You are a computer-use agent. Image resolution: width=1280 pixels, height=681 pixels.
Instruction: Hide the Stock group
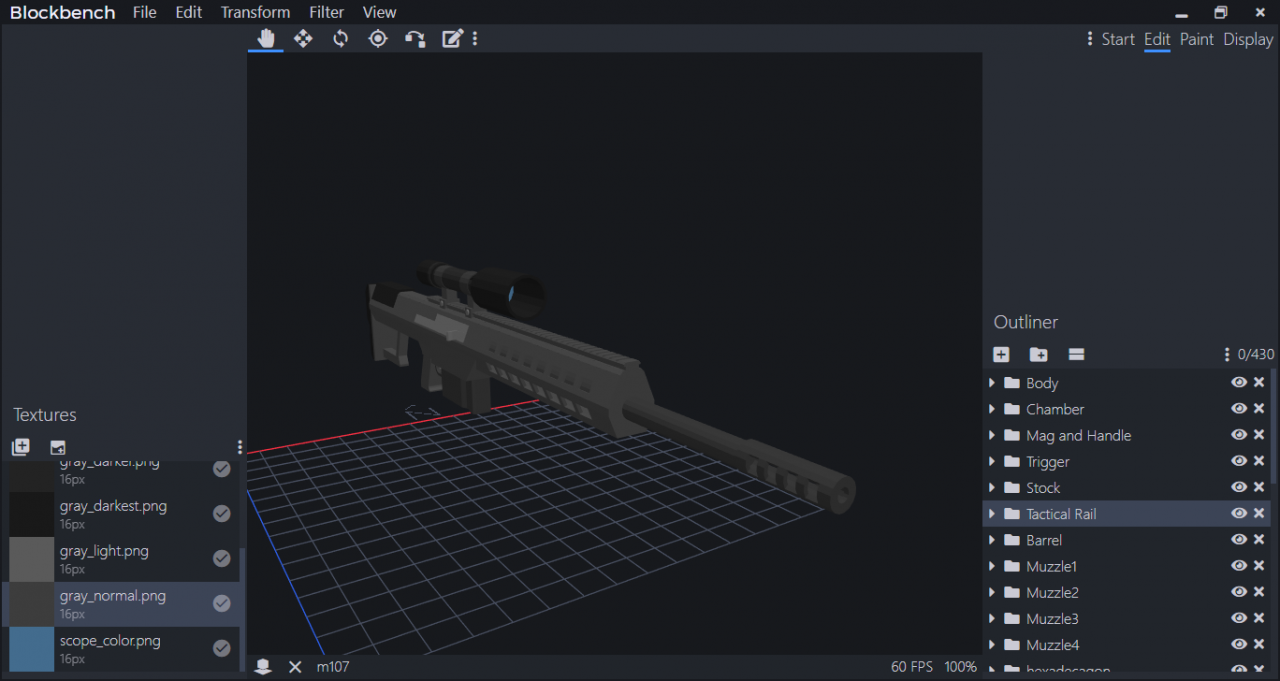pos(1239,487)
